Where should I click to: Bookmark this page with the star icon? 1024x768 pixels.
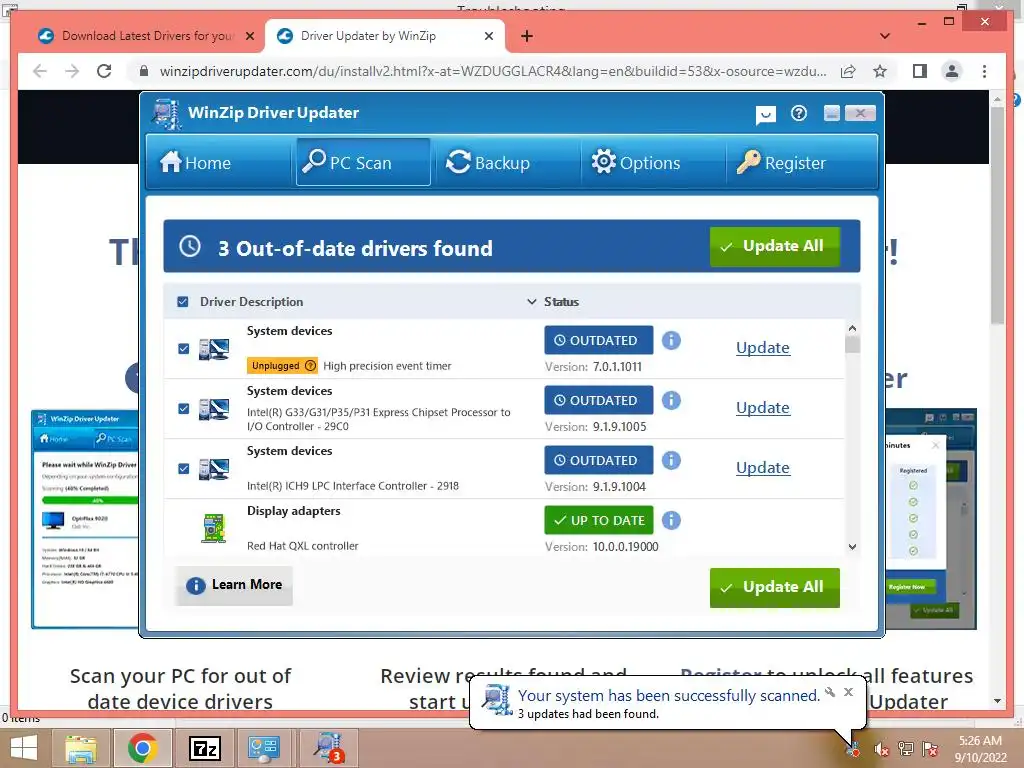pos(880,71)
